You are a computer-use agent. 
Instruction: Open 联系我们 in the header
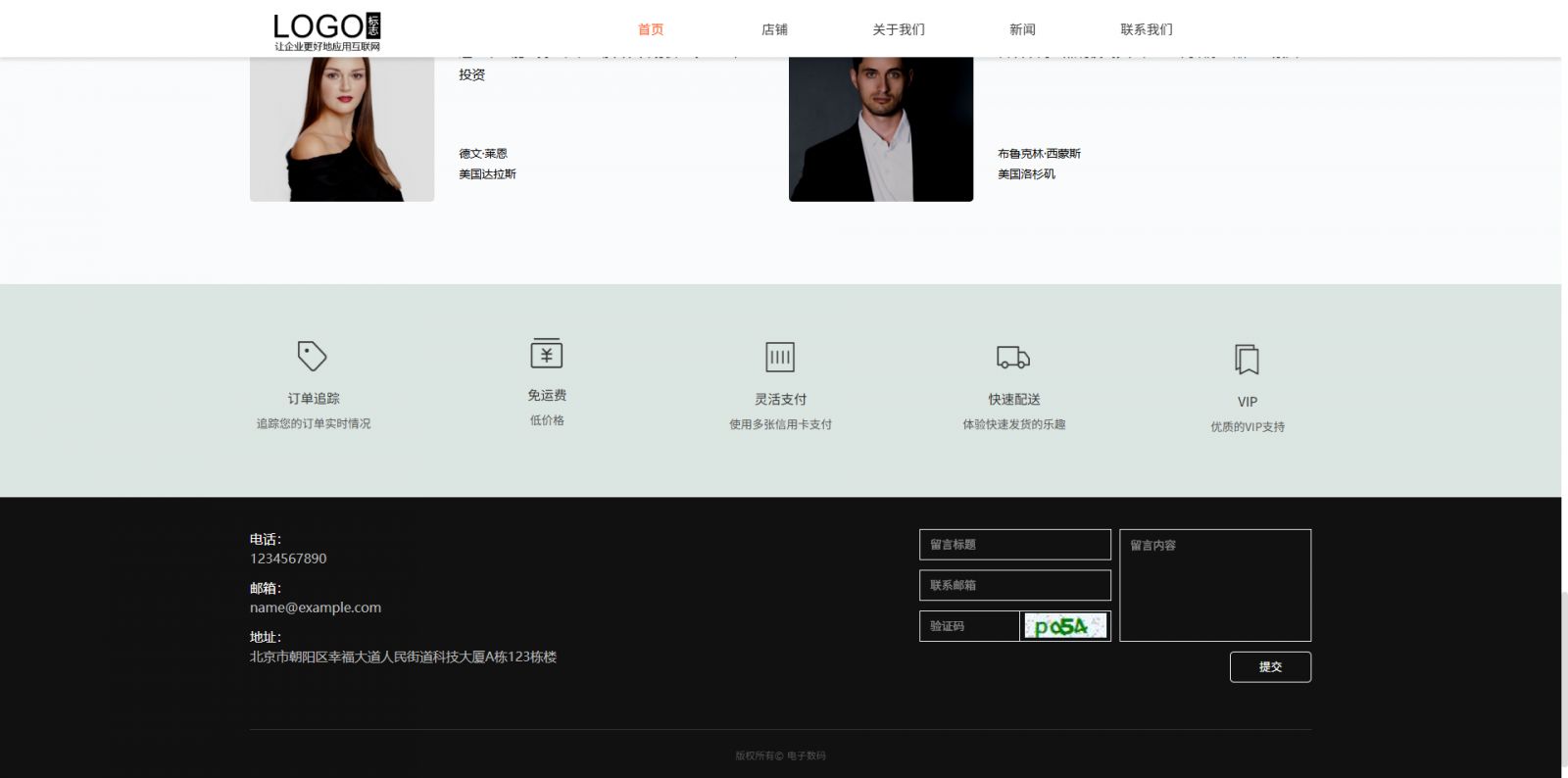1147,29
